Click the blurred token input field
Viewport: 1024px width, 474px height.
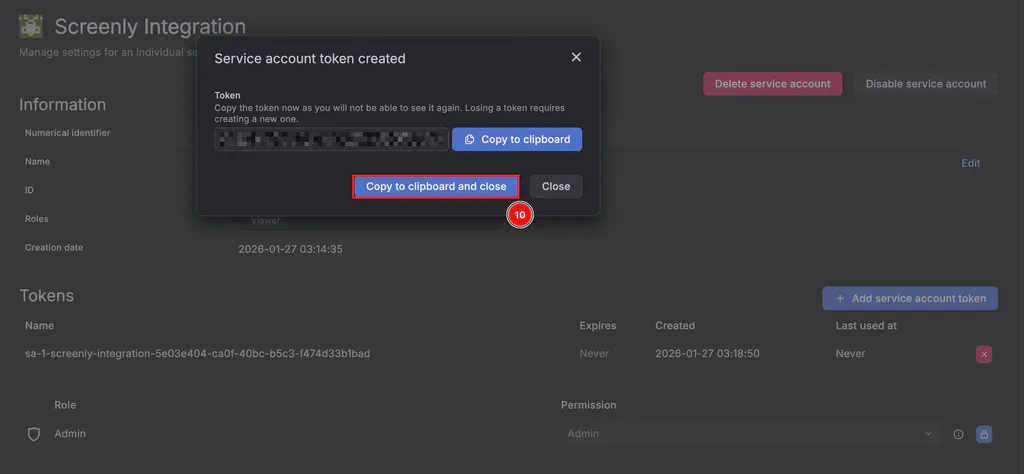331,139
